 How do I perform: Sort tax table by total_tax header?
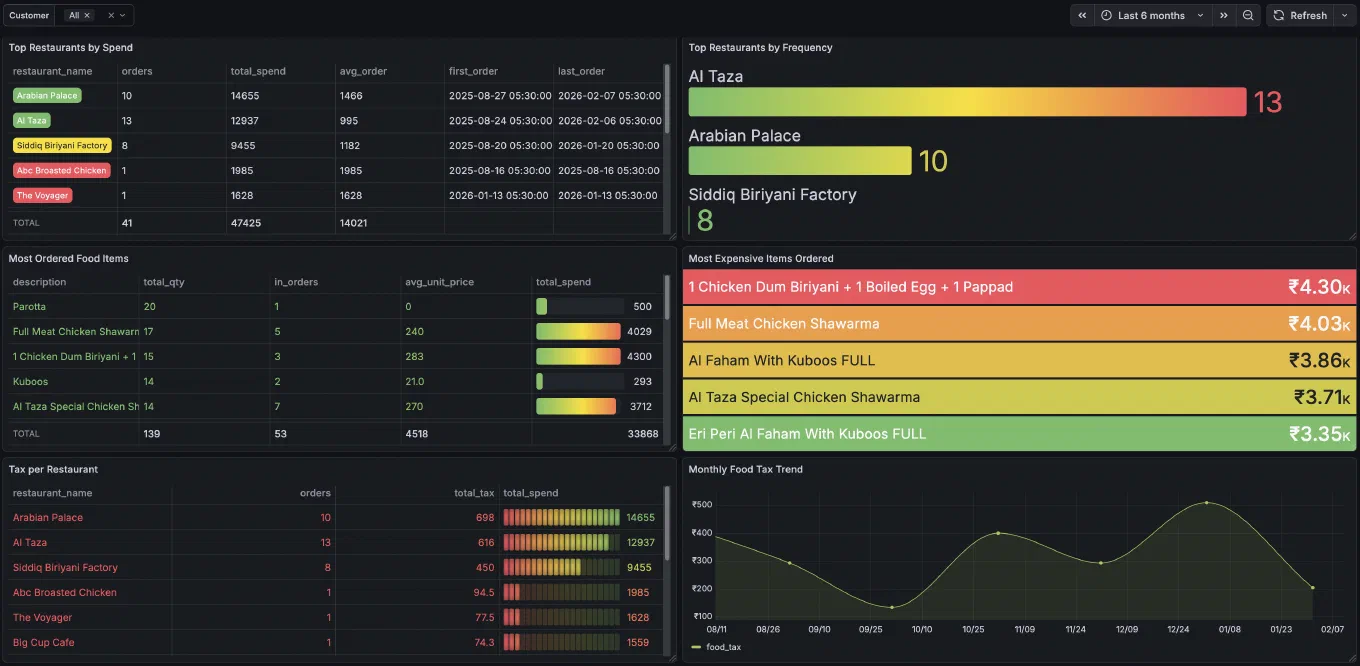473,493
